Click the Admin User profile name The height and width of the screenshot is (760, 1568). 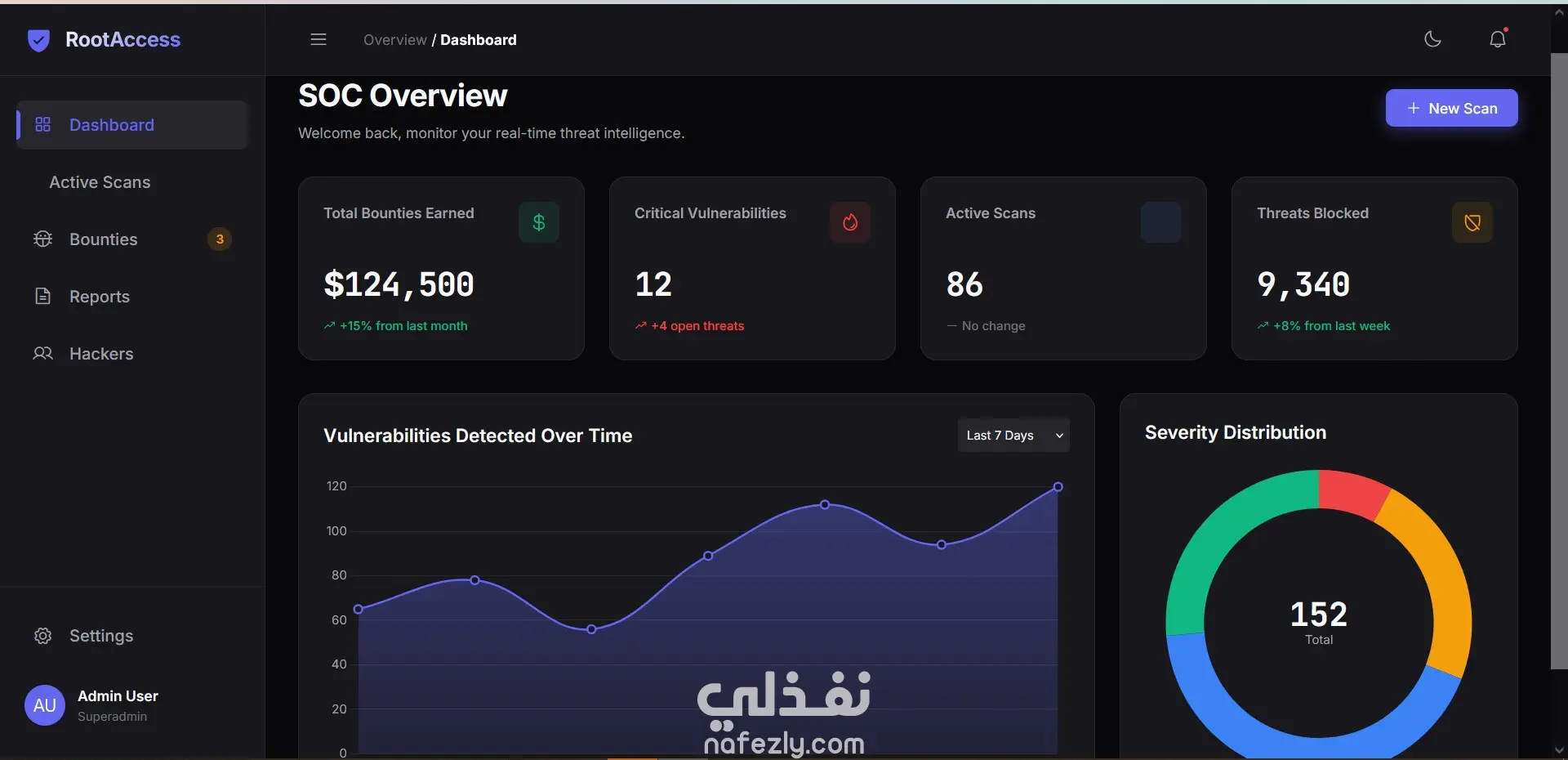[118, 696]
